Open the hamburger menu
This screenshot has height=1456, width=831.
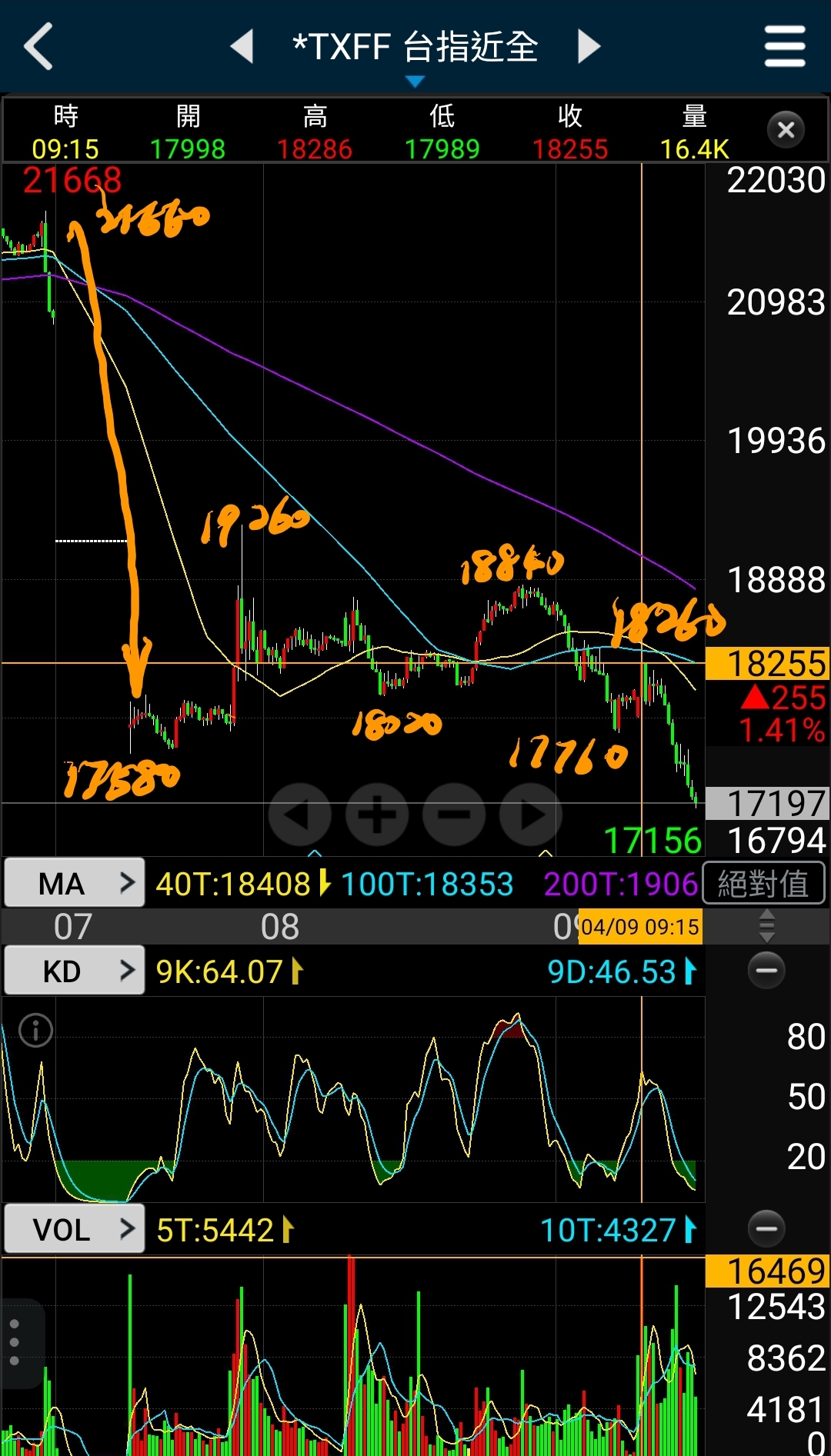click(x=784, y=47)
